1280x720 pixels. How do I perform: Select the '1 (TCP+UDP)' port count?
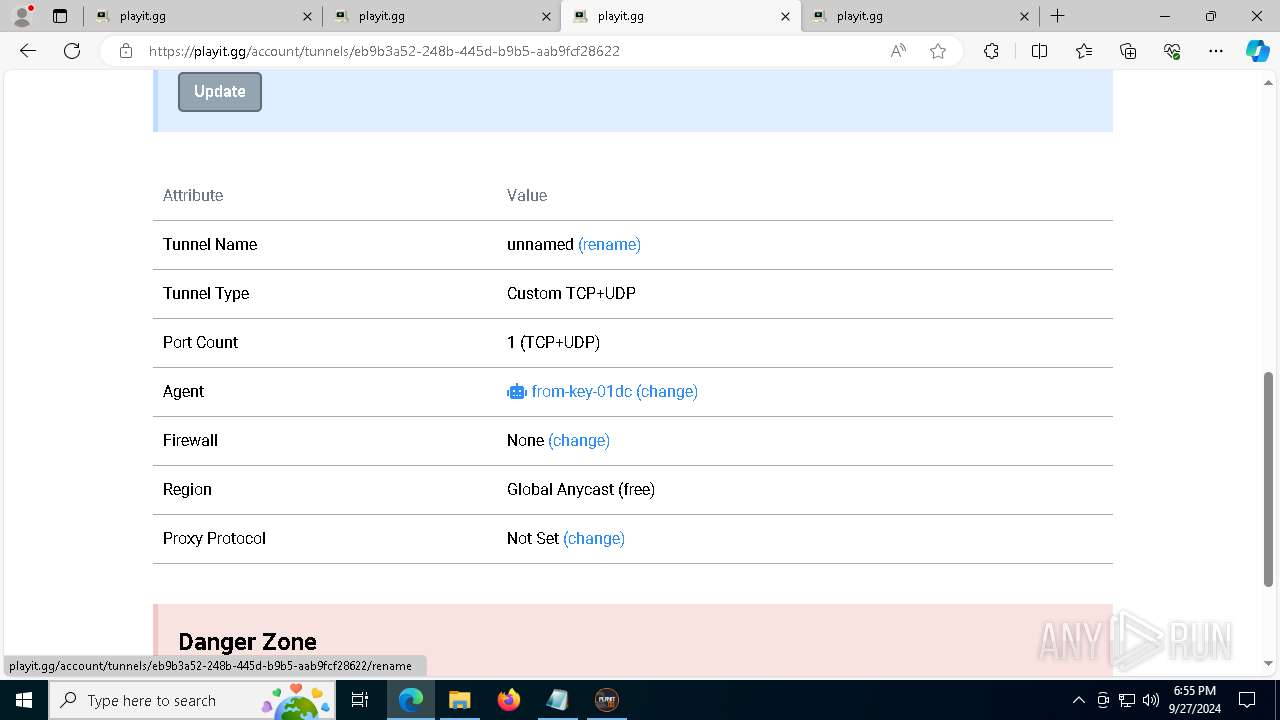tap(553, 342)
